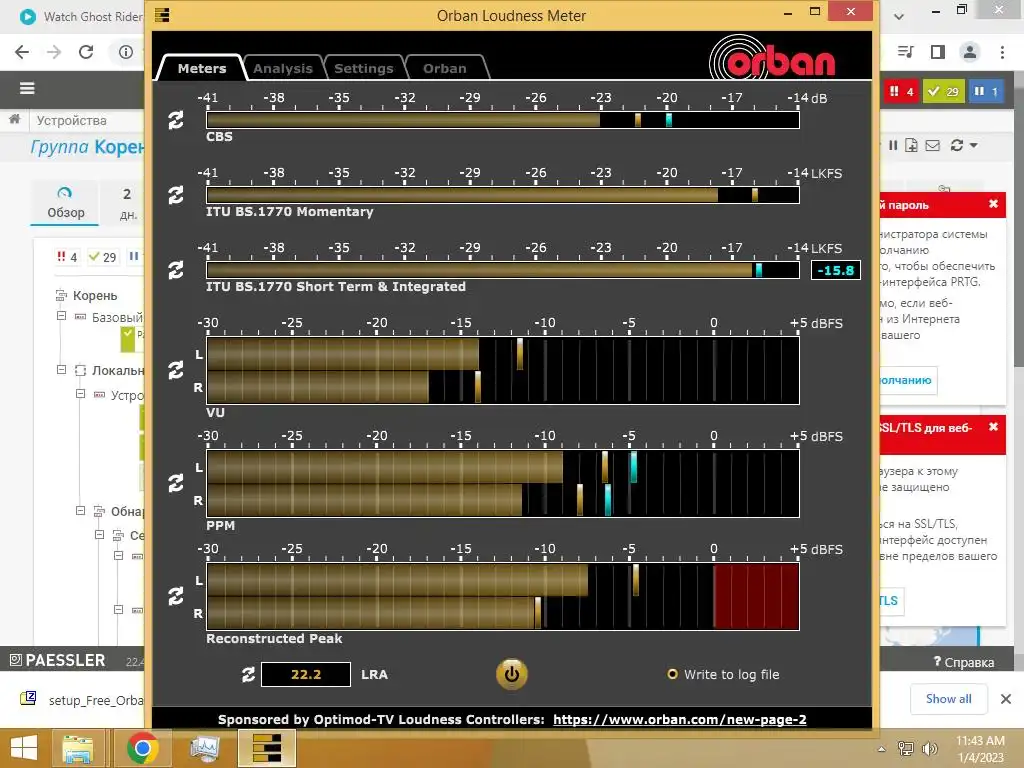Image resolution: width=1024 pixels, height=768 pixels.
Task: Click the ITU BS.1770 Momentary meter bar
Action: [503, 195]
